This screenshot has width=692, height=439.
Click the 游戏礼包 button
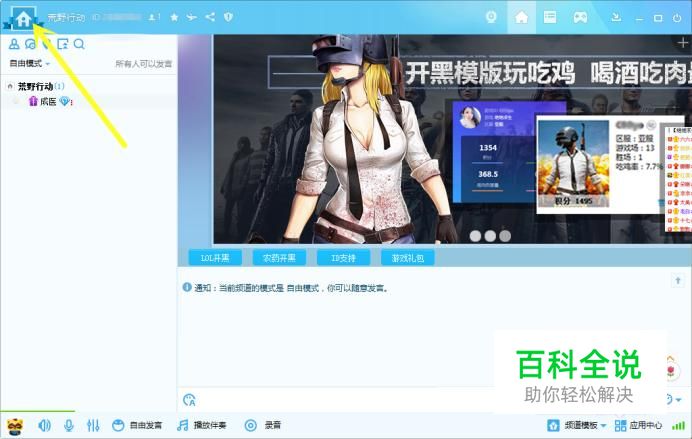pyautogui.click(x=407, y=258)
